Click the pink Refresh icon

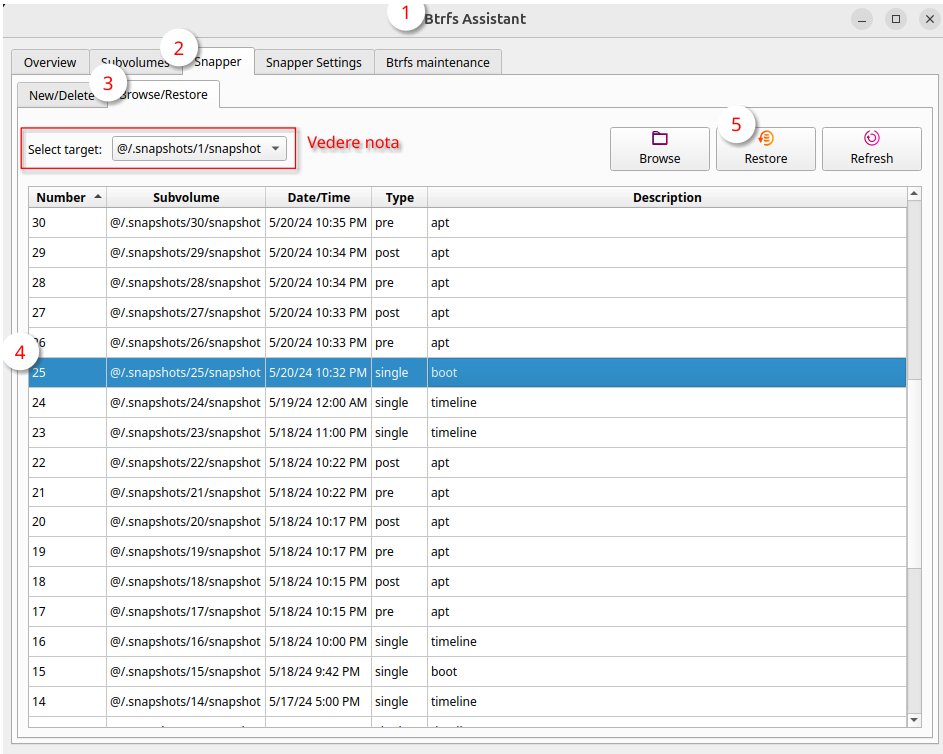(x=871, y=139)
